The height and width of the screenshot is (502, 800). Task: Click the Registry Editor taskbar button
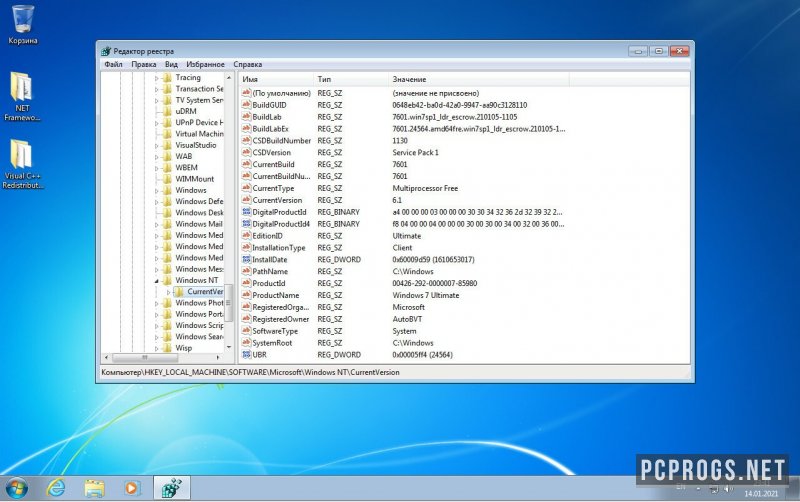pyautogui.click(x=171, y=488)
